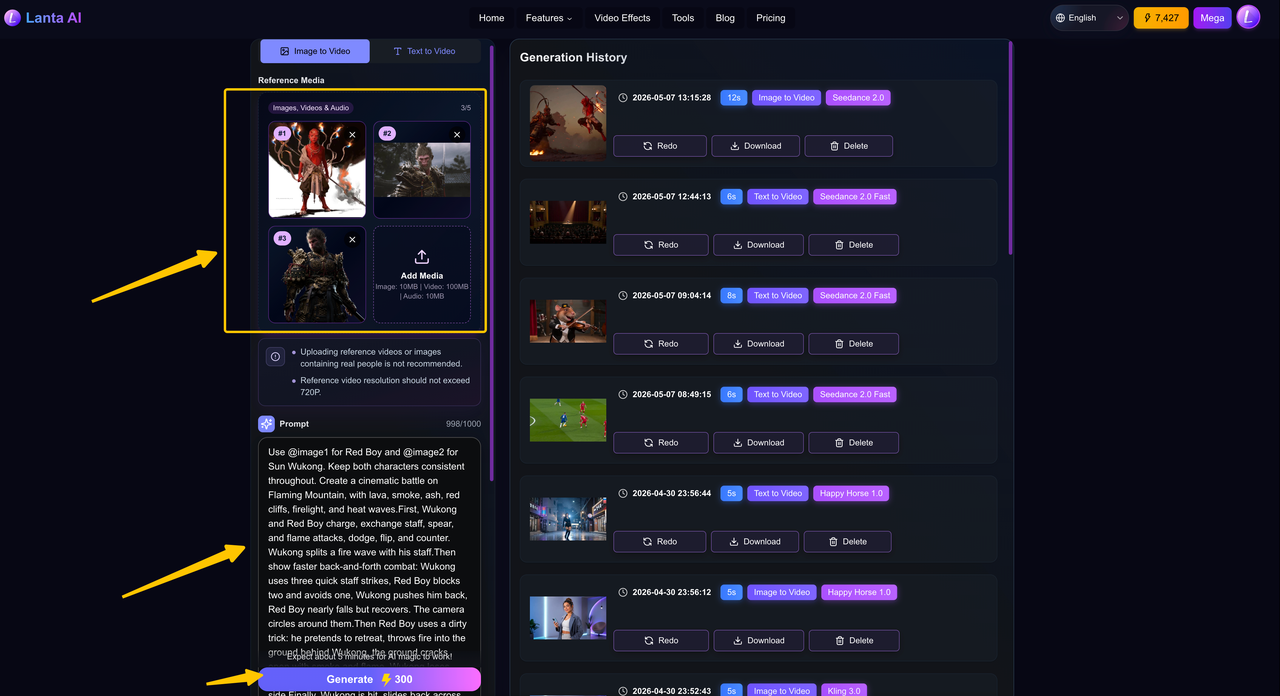
Task: Remove reference image #3
Action: [352, 239]
